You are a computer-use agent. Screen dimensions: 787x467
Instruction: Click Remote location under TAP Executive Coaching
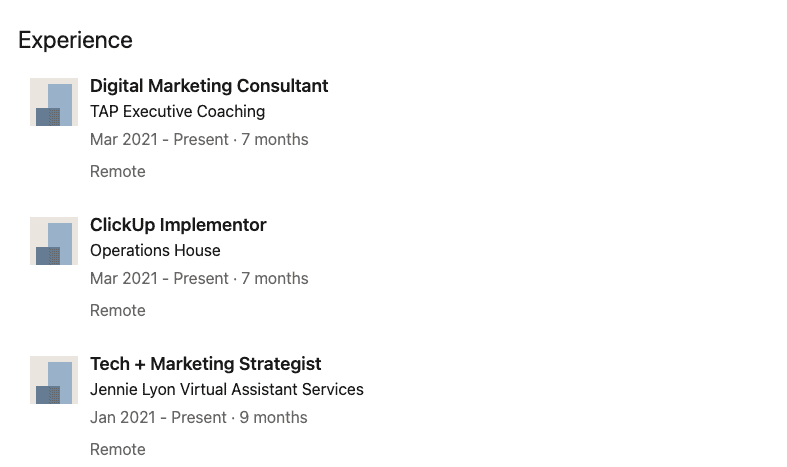click(117, 172)
